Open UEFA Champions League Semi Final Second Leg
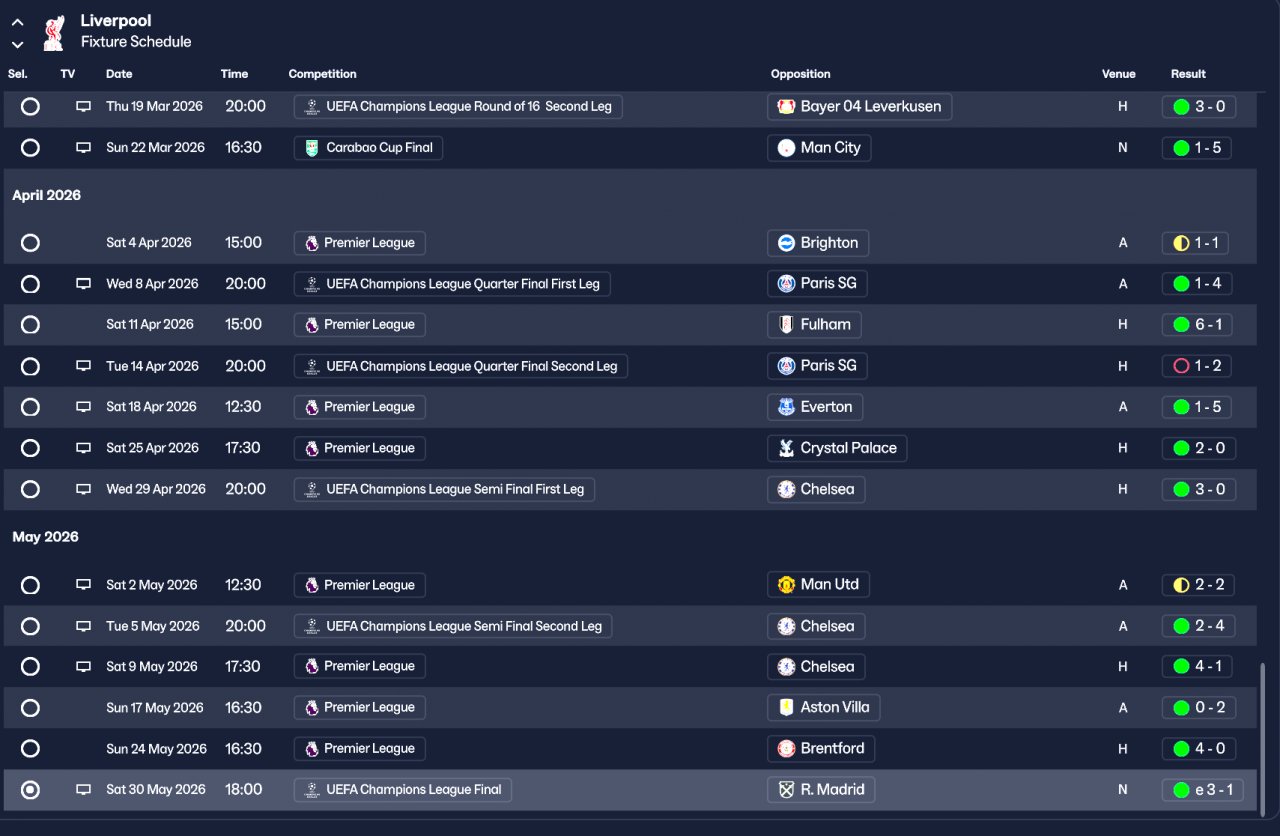Image resolution: width=1280 pixels, height=836 pixels. click(x=453, y=626)
